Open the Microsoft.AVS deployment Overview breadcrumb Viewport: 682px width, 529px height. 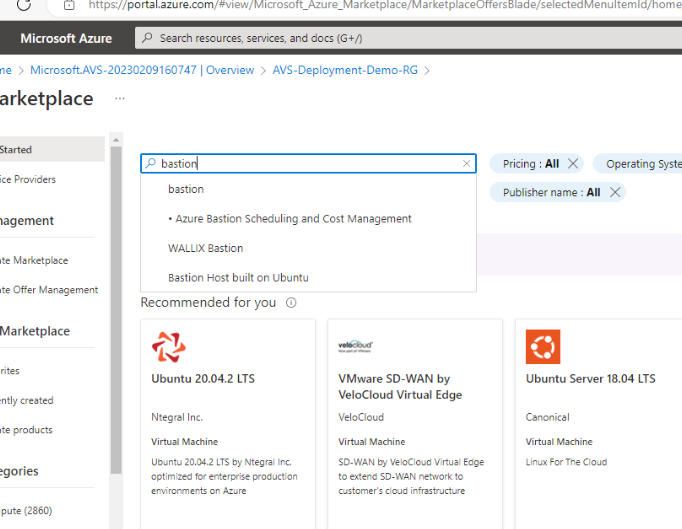click(142, 70)
